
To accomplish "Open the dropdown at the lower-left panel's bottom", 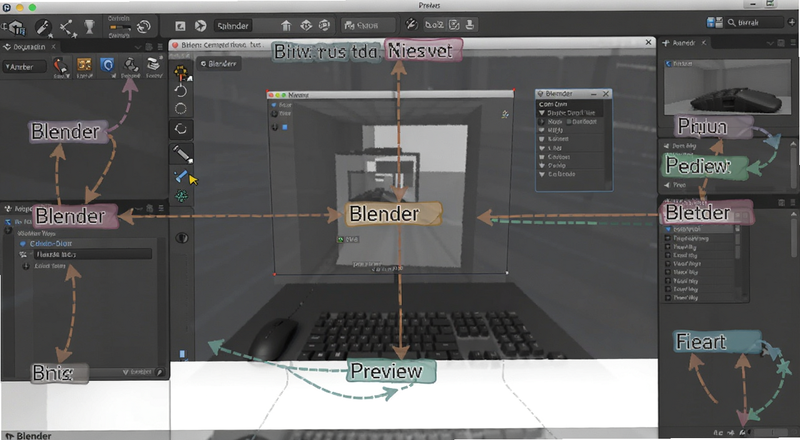I will (x=138, y=373).
